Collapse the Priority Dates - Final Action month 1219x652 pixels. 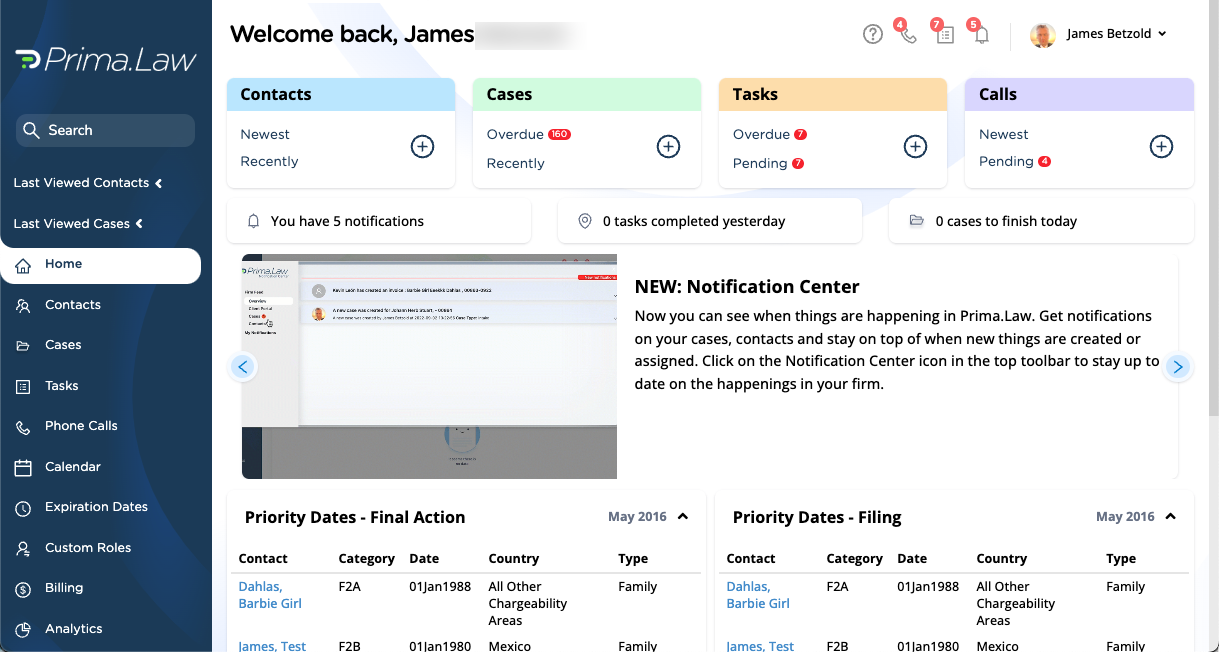pyautogui.click(x=682, y=516)
